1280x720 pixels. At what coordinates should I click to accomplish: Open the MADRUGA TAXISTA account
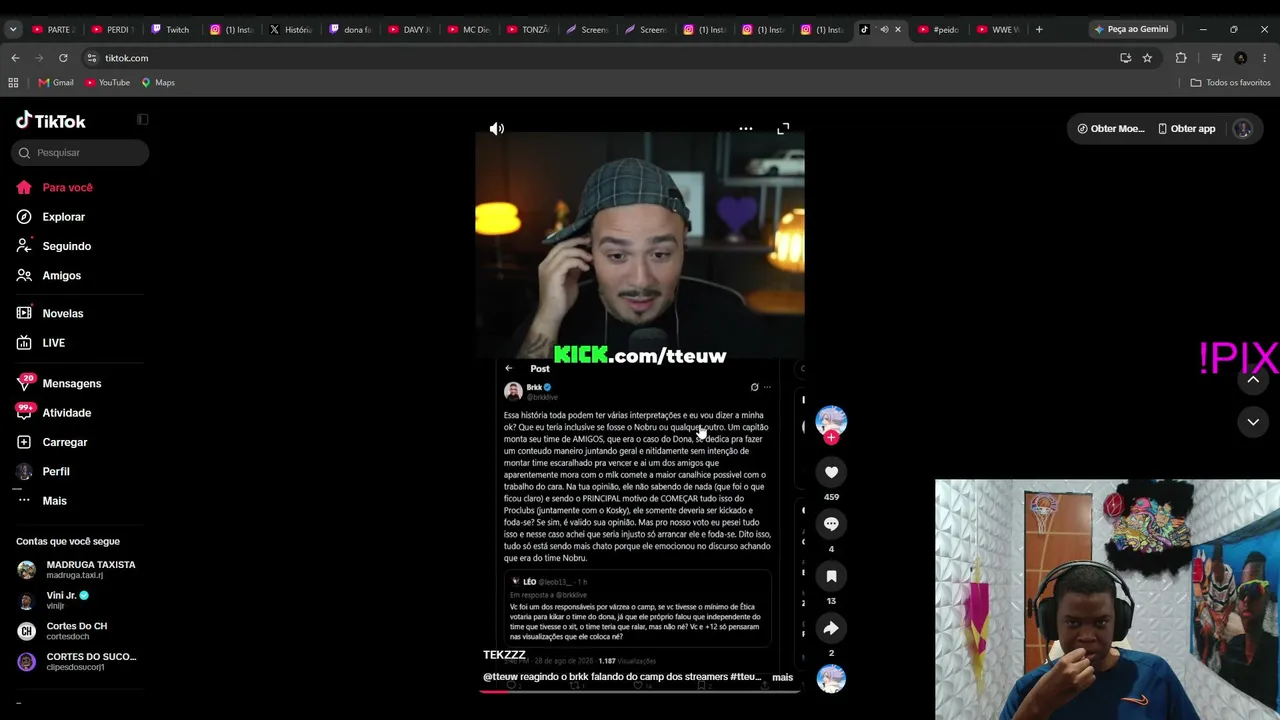[x=80, y=570]
